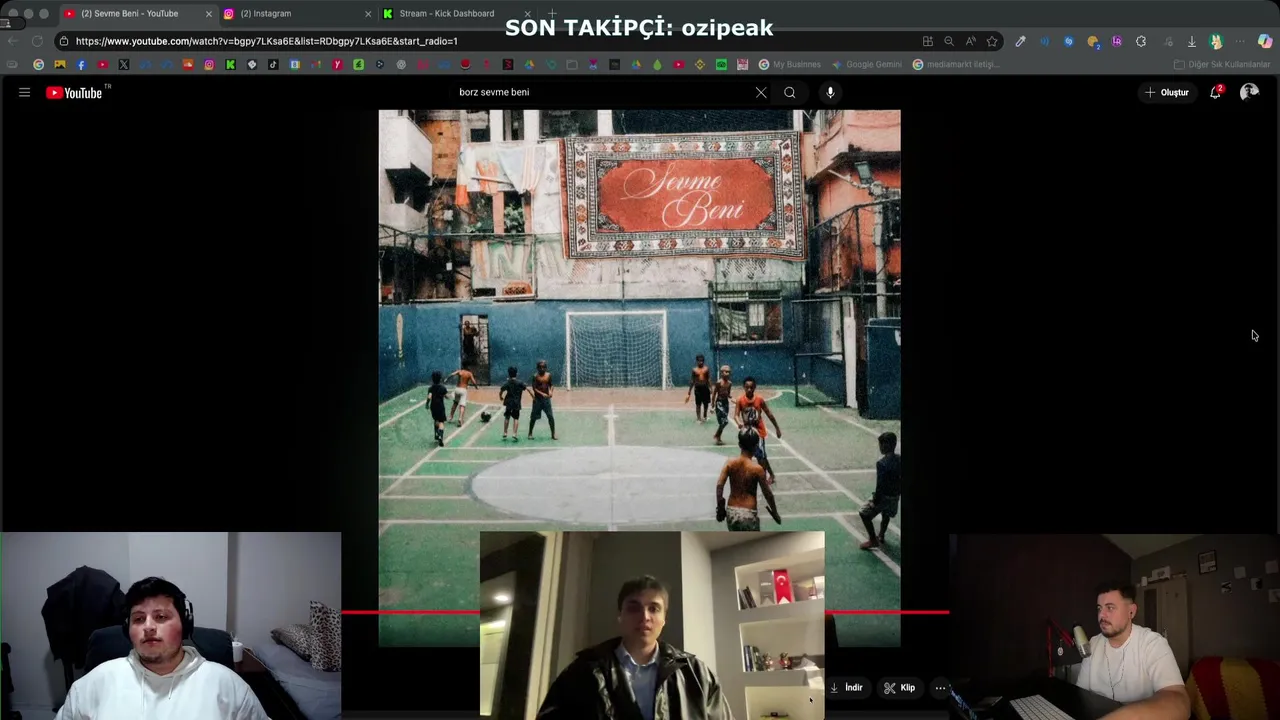
Task: Close the Instagram tab
Action: 368,14
